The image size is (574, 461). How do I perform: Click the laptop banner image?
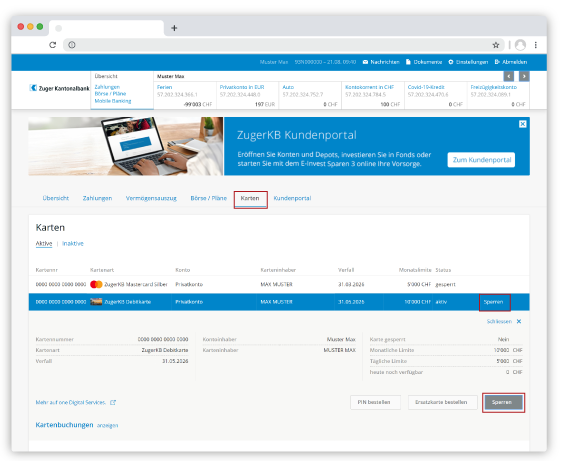(126, 146)
